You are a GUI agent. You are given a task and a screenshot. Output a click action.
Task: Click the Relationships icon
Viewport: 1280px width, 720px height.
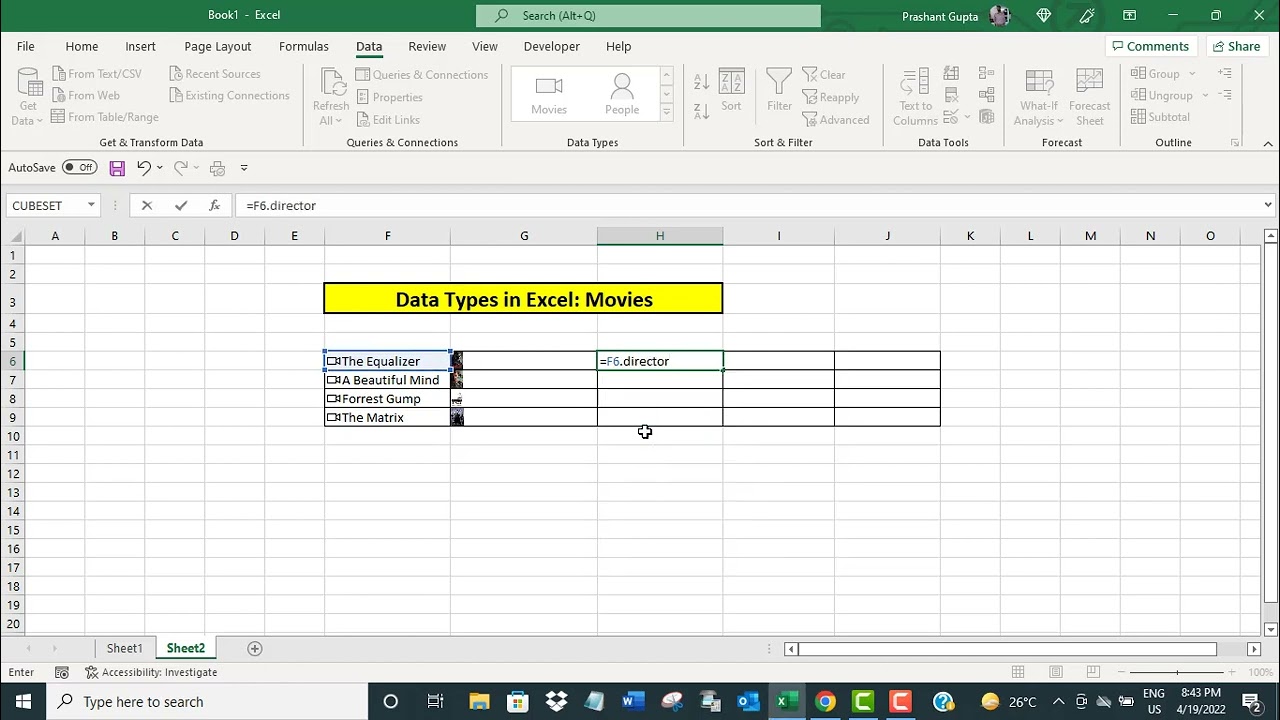click(x=987, y=95)
